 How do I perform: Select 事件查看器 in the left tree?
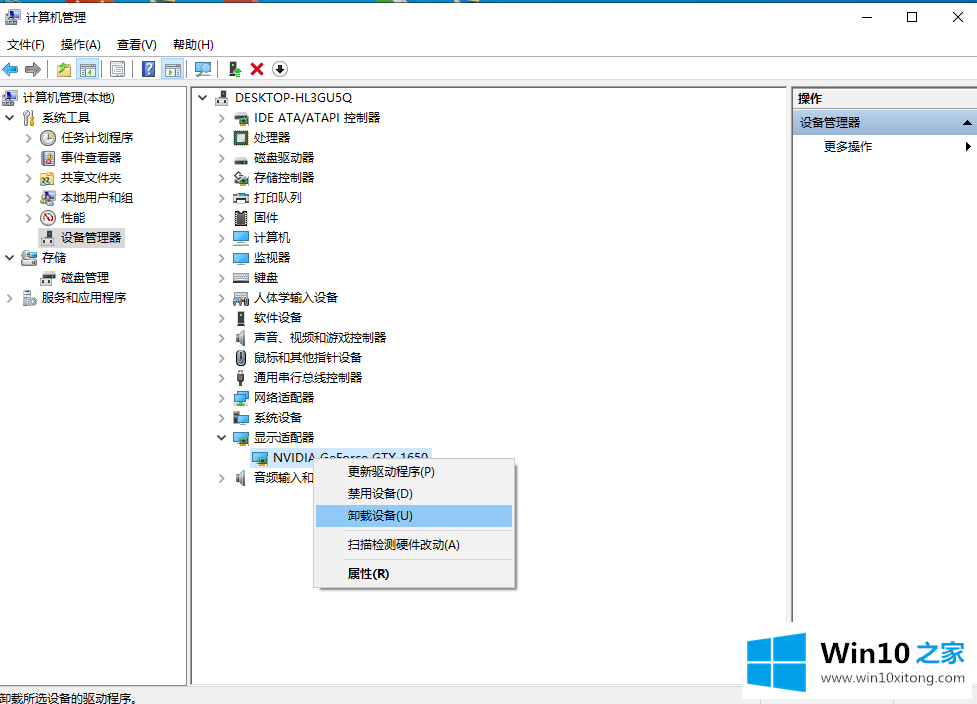tap(91, 158)
